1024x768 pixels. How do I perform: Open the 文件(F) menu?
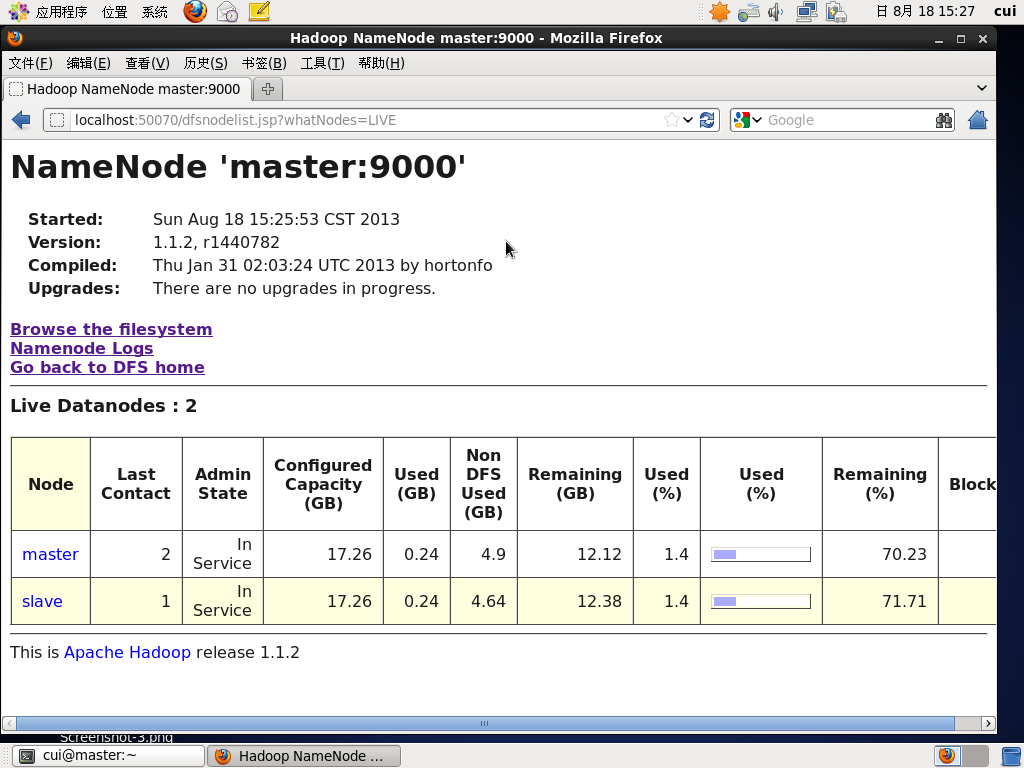(x=30, y=63)
